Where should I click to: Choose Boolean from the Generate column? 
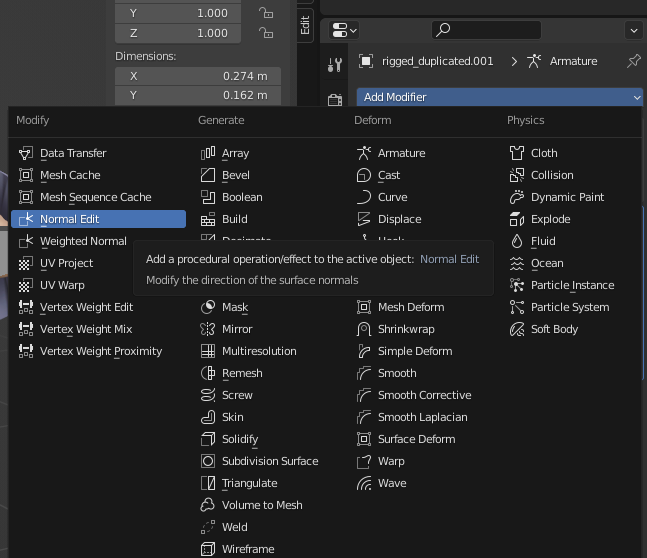click(x=241, y=197)
